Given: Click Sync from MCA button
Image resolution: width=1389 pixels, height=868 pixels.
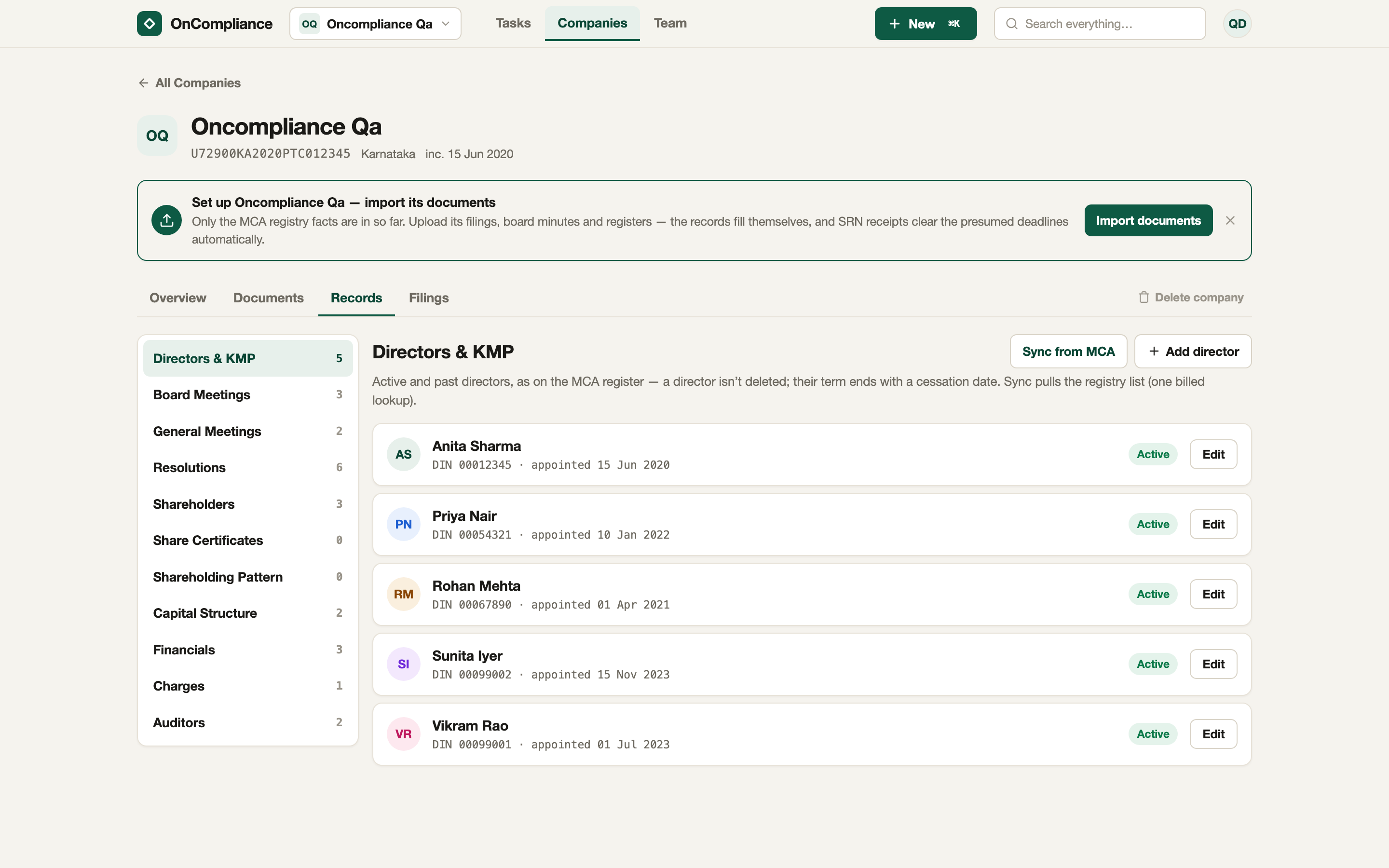Looking at the screenshot, I should [x=1068, y=352].
